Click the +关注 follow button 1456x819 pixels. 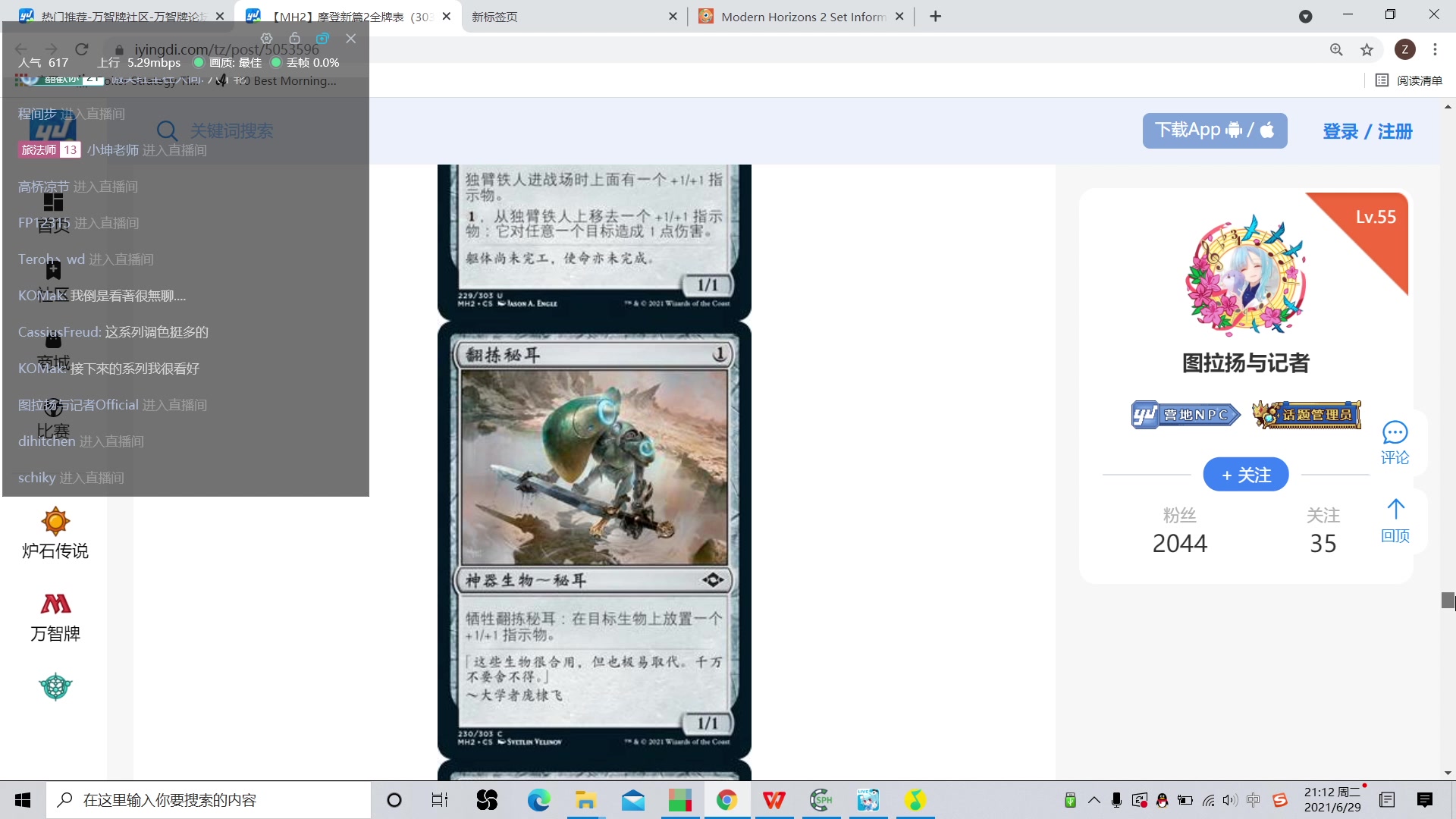click(x=1245, y=474)
